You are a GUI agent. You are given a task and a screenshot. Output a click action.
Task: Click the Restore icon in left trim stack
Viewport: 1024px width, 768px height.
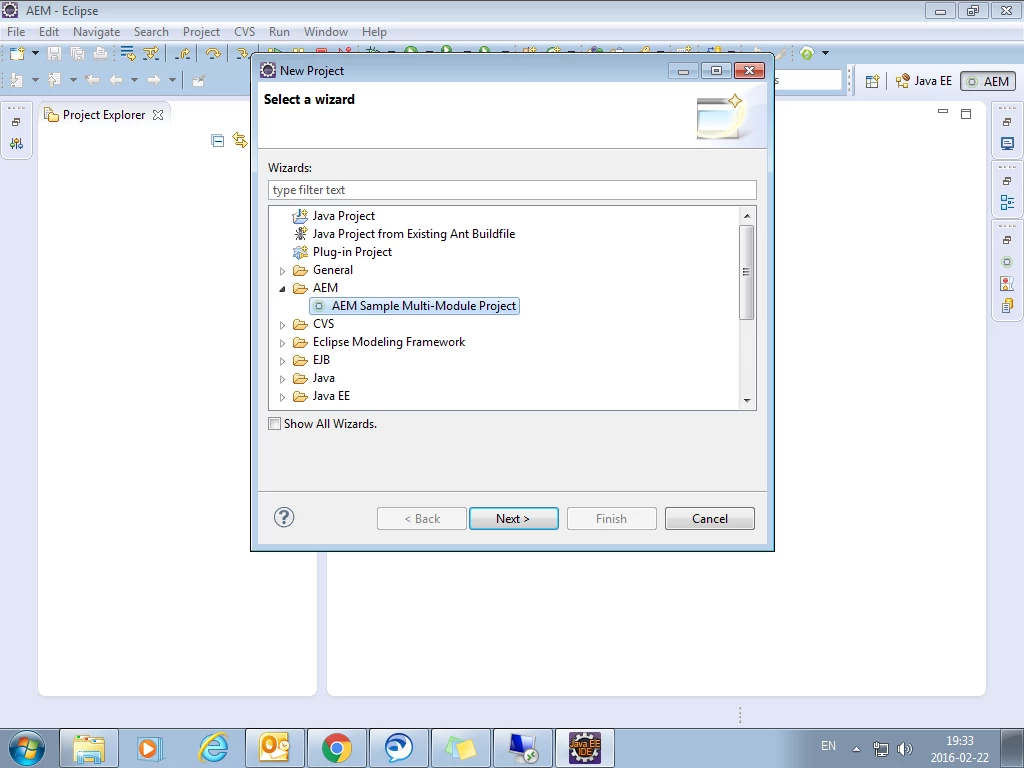(x=16, y=122)
